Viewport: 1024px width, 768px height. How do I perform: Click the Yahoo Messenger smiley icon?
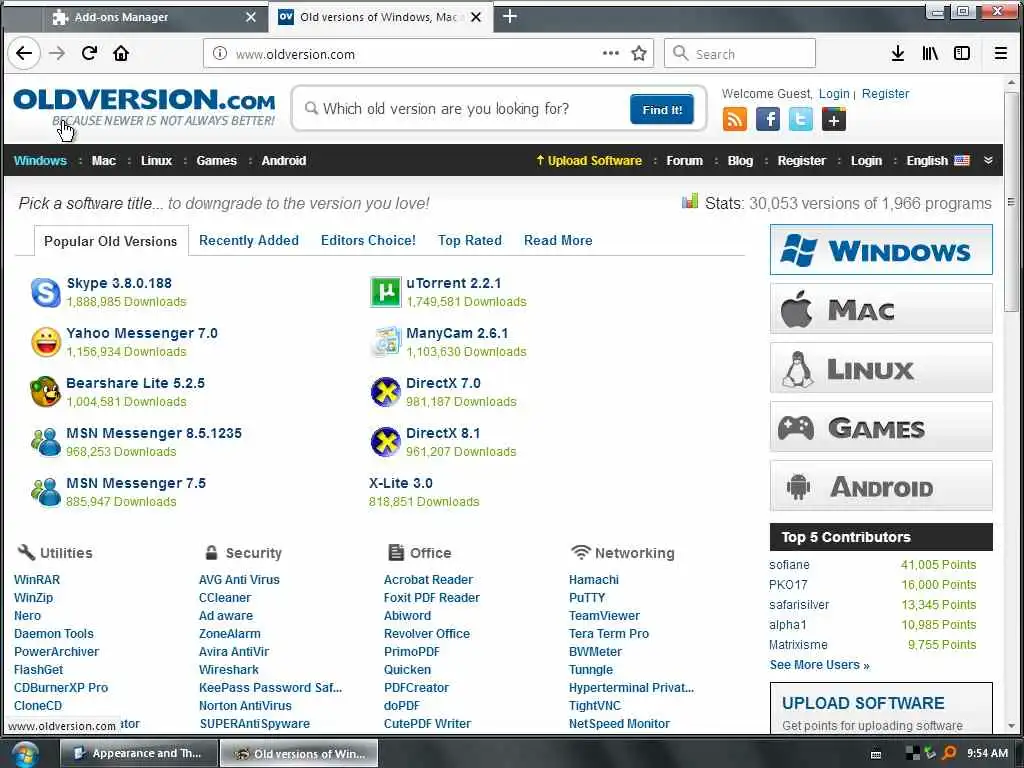(x=46, y=342)
